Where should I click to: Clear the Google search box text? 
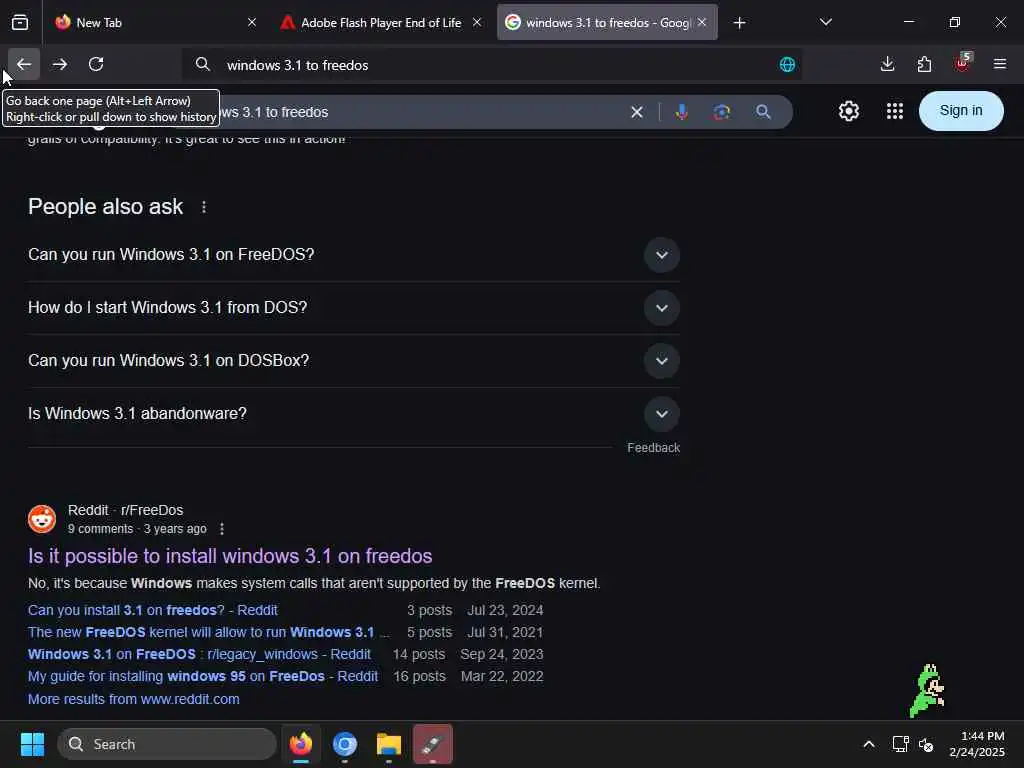[x=637, y=112]
